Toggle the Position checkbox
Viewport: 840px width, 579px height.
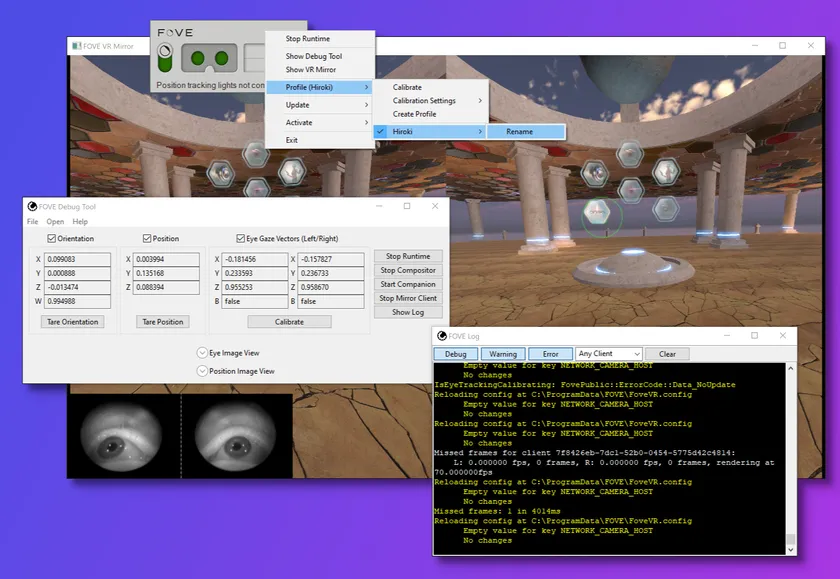click(147, 239)
